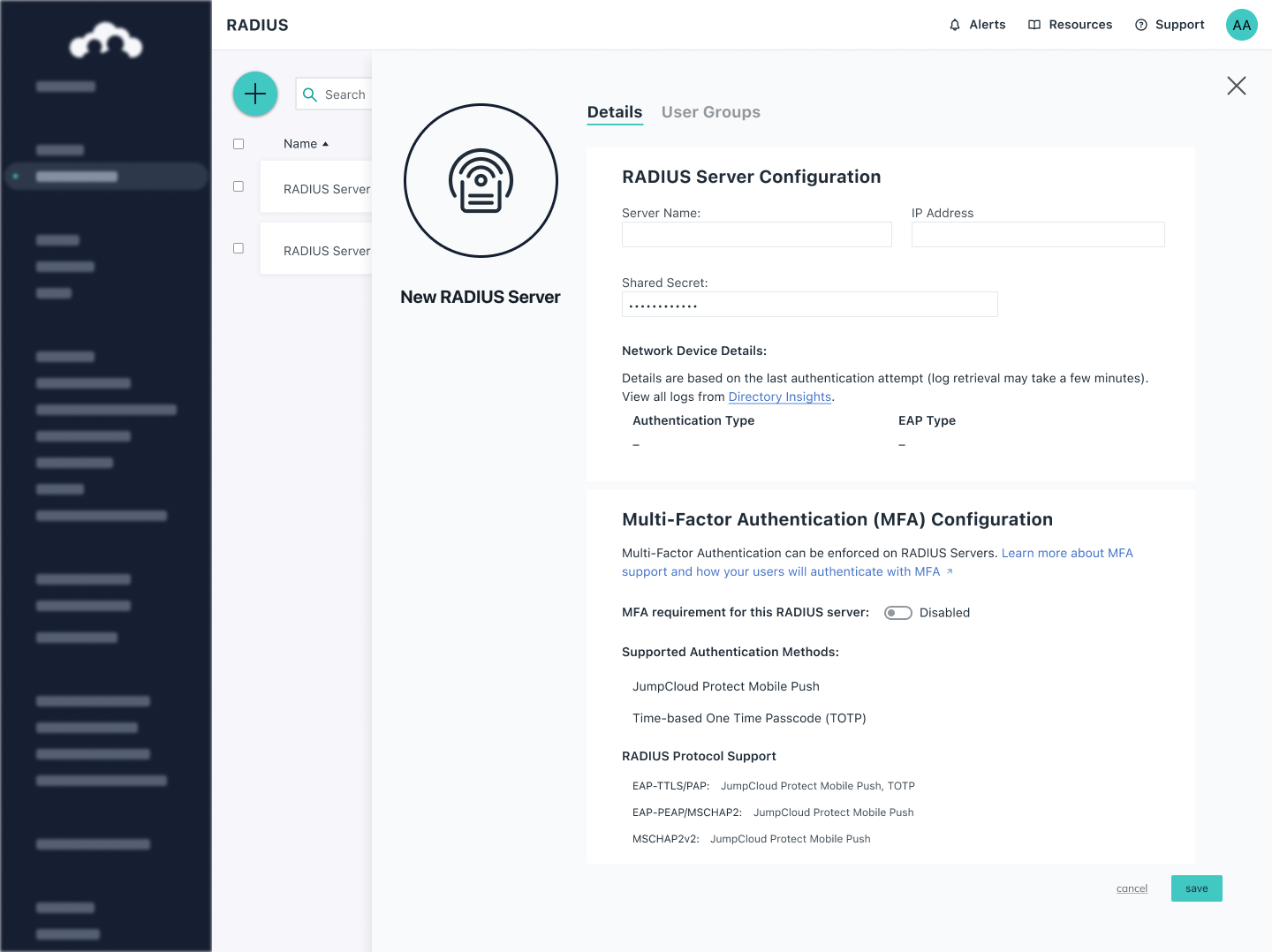Click the large RADIUS server icon

pos(481,181)
